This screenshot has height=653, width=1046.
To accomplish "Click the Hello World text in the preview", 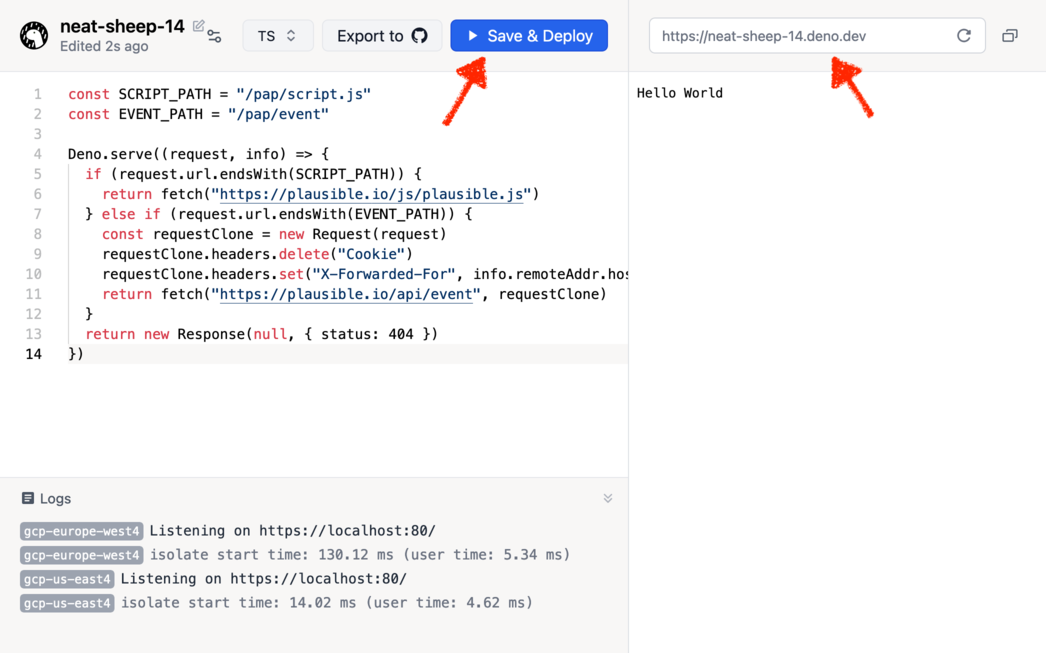I will point(680,93).
